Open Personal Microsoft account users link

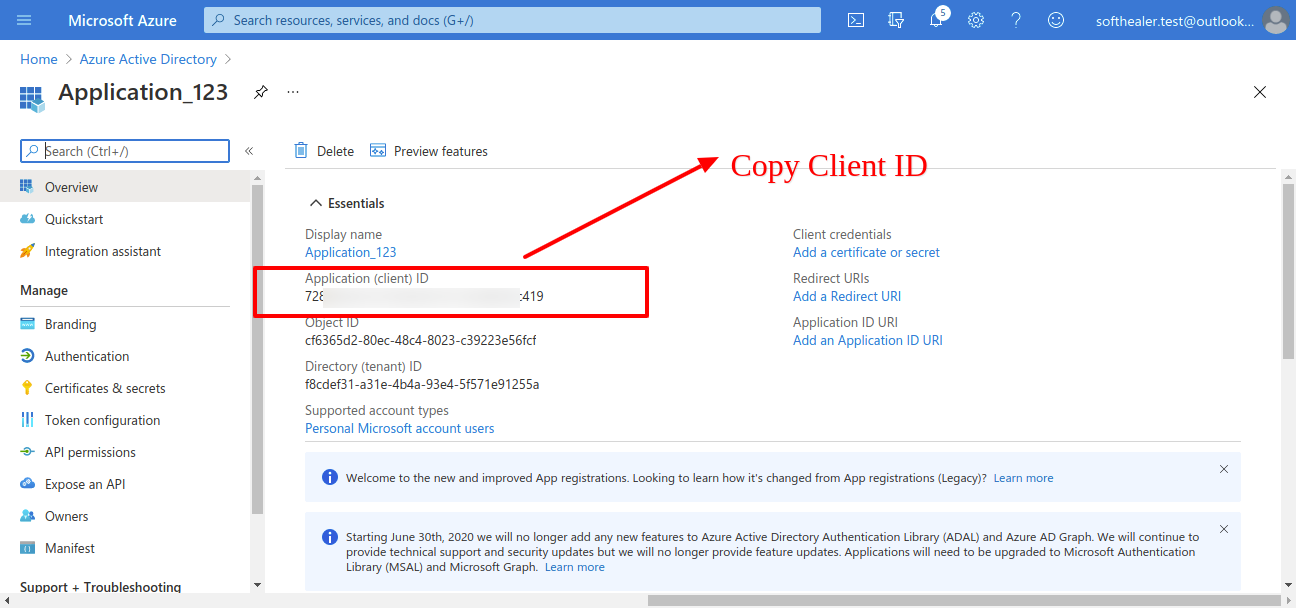click(x=400, y=428)
